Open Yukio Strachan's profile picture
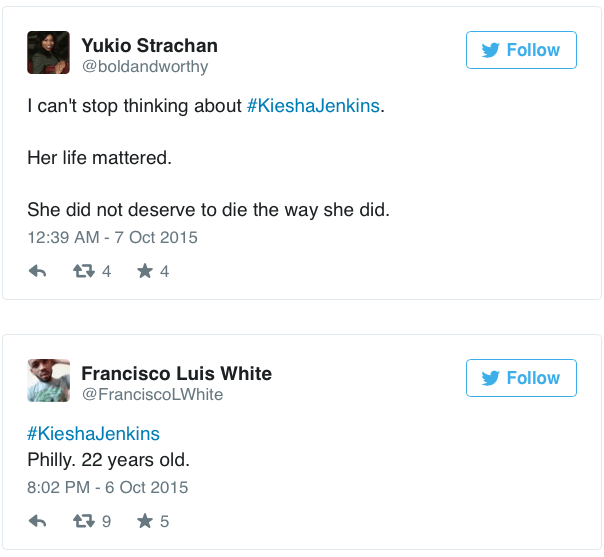Screen dimensions: 604x557 [48, 53]
